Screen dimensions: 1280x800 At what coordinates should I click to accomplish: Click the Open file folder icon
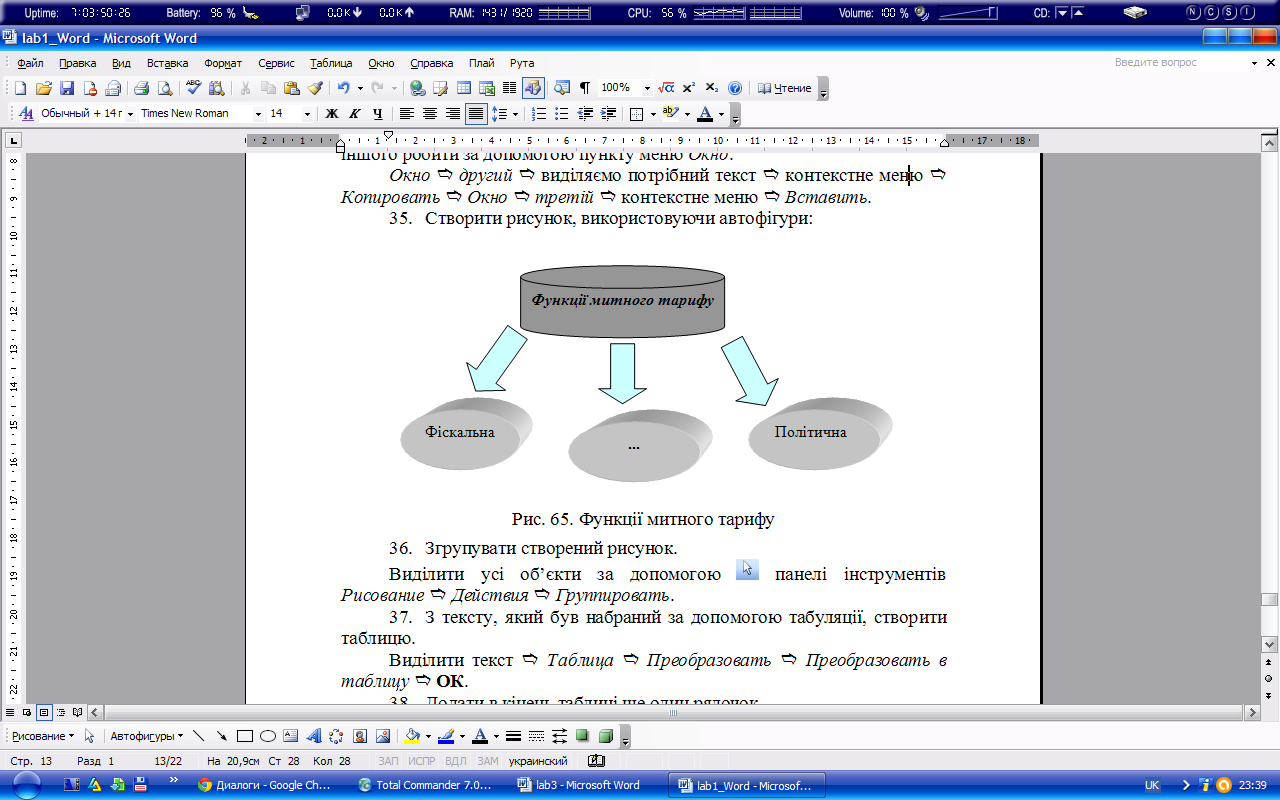(x=43, y=88)
